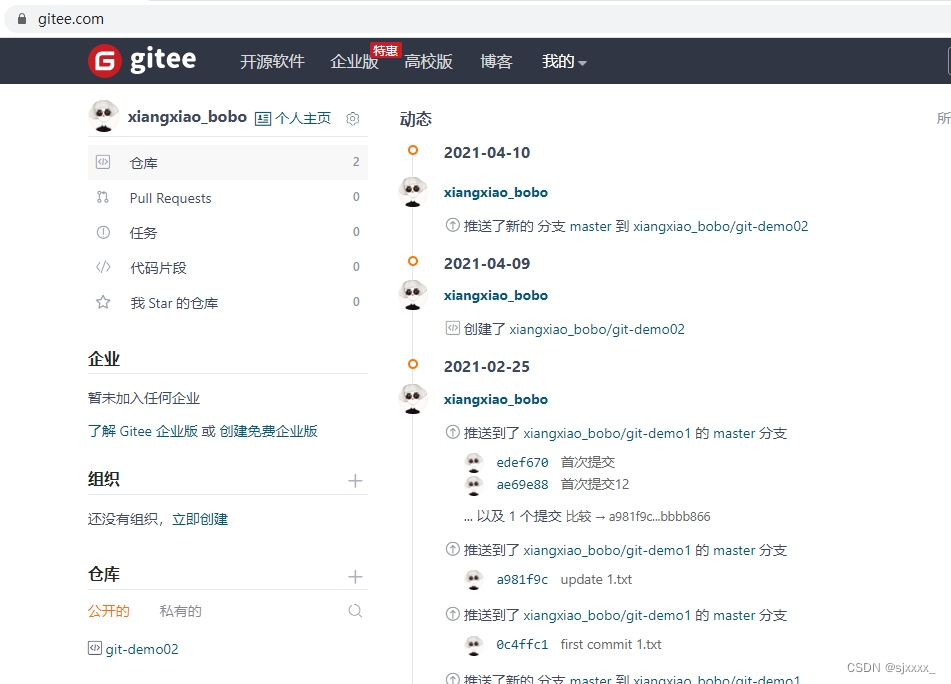Open the 个人主页 link
Viewport: 951px width, 684px height.
[303, 118]
